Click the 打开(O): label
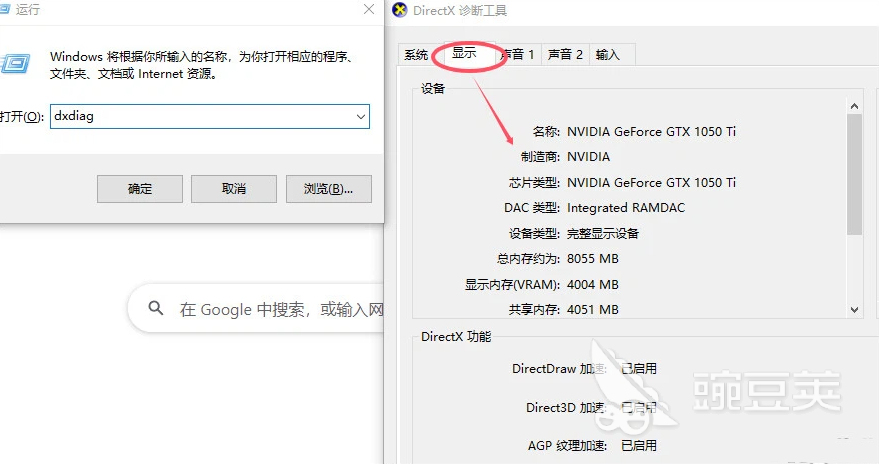 (21, 117)
